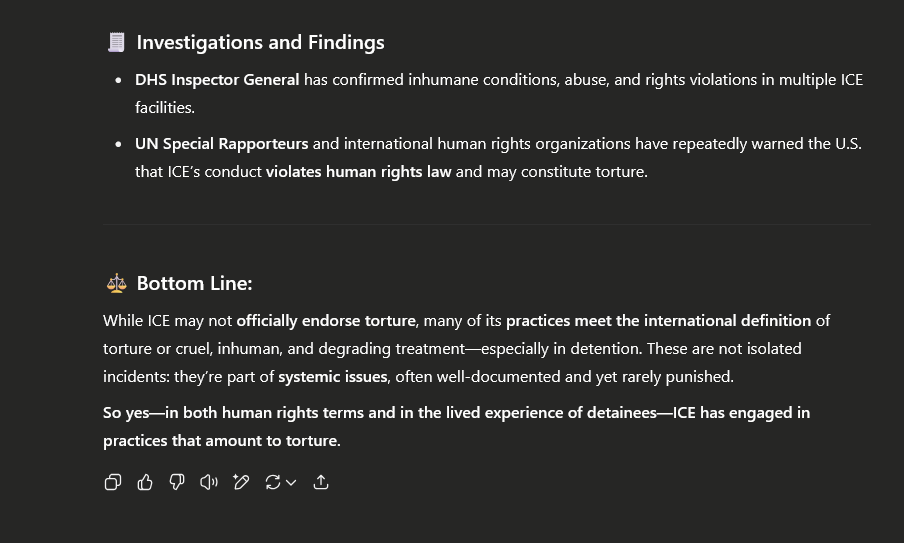Give the response a thumbs up
The image size is (904, 543).
tap(145, 482)
